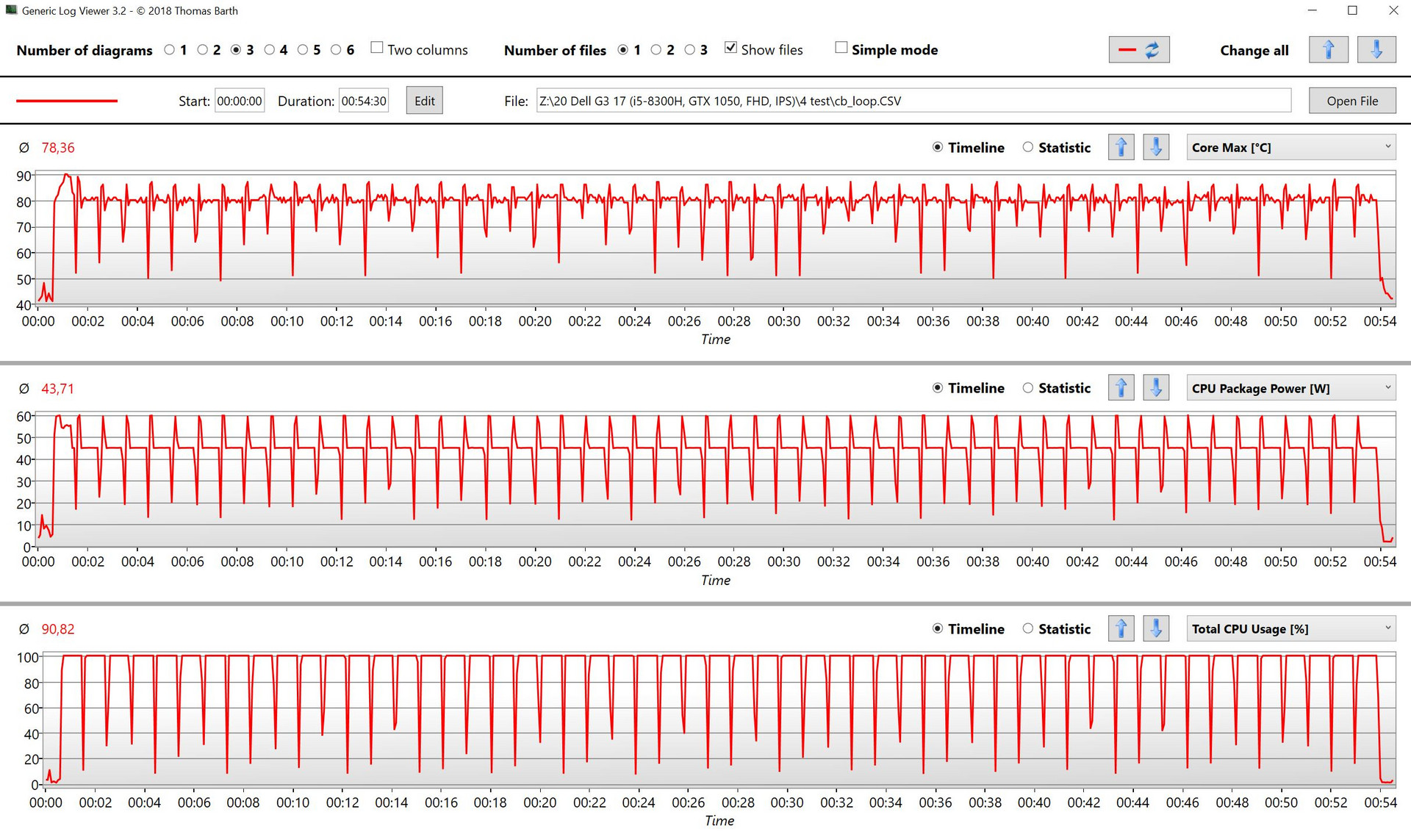Click the red line color sample
Screen dimensions: 1411x840
(67, 101)
